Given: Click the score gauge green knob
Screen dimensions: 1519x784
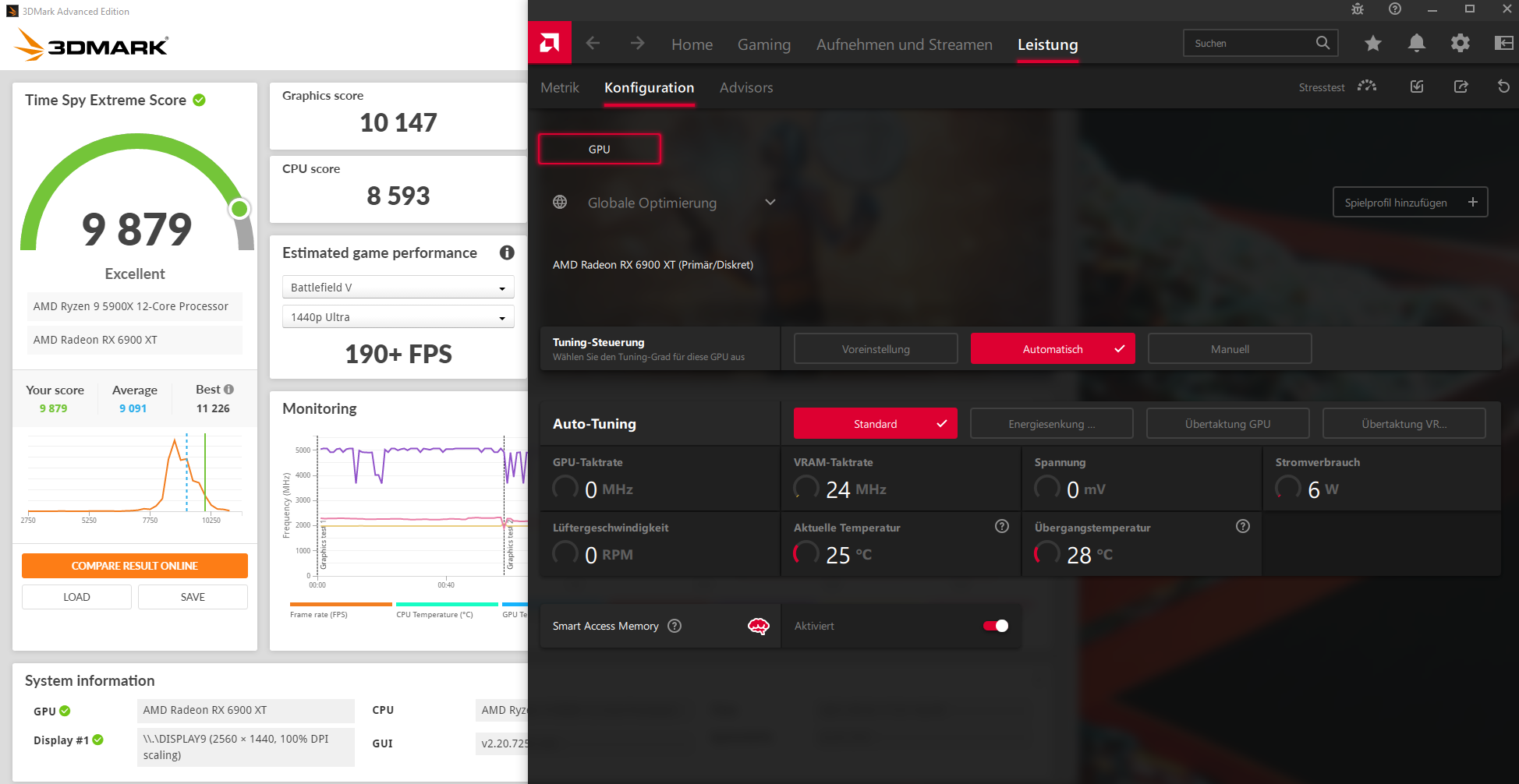Looking at the screenshot, I should 239,209.
